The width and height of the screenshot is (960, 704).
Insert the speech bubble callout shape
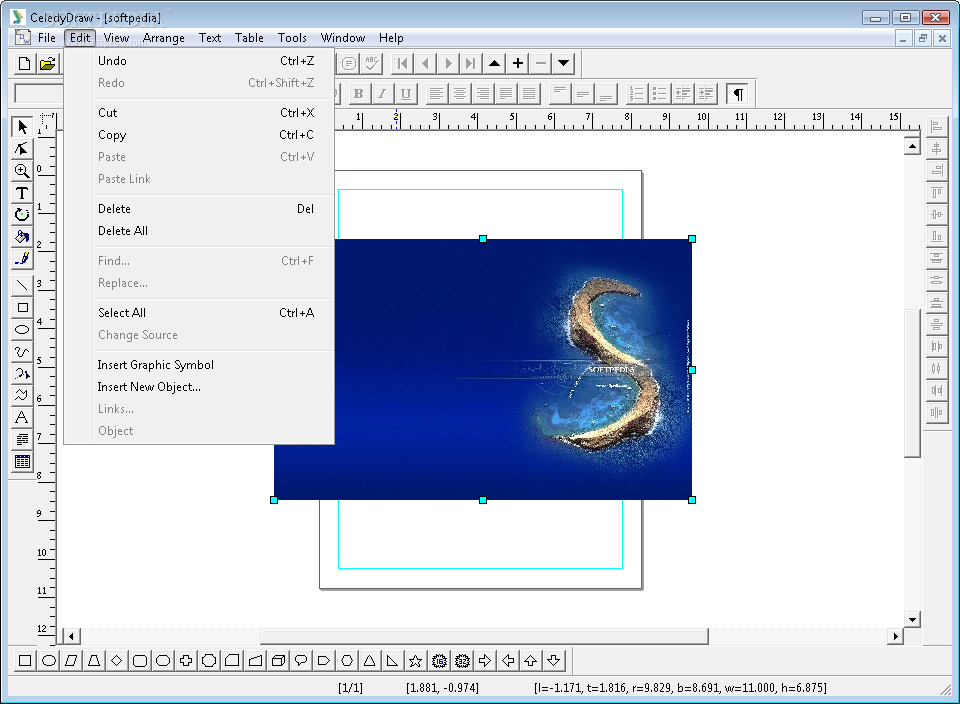point(301,661)
